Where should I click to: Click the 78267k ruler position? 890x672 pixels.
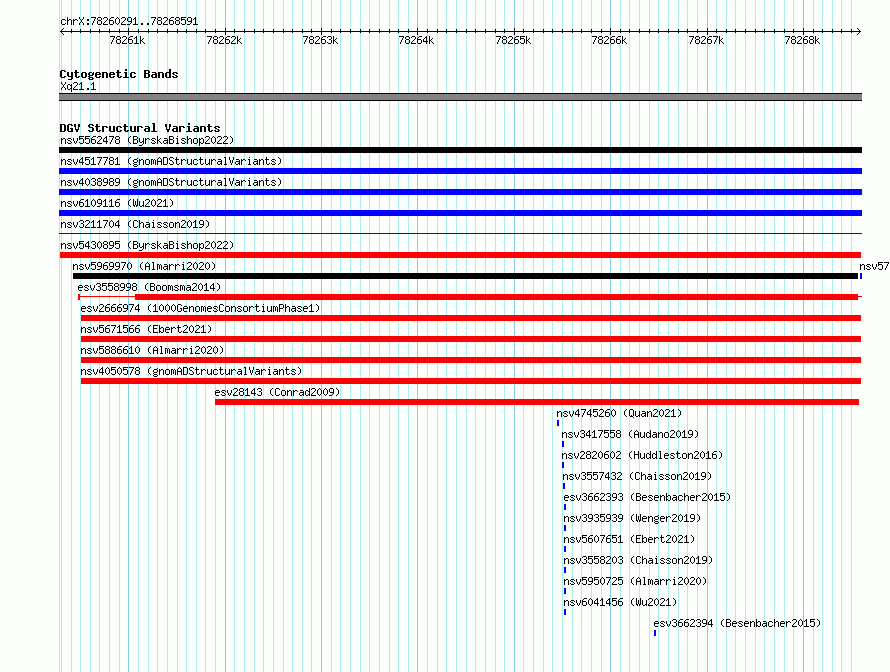[706, 40]
